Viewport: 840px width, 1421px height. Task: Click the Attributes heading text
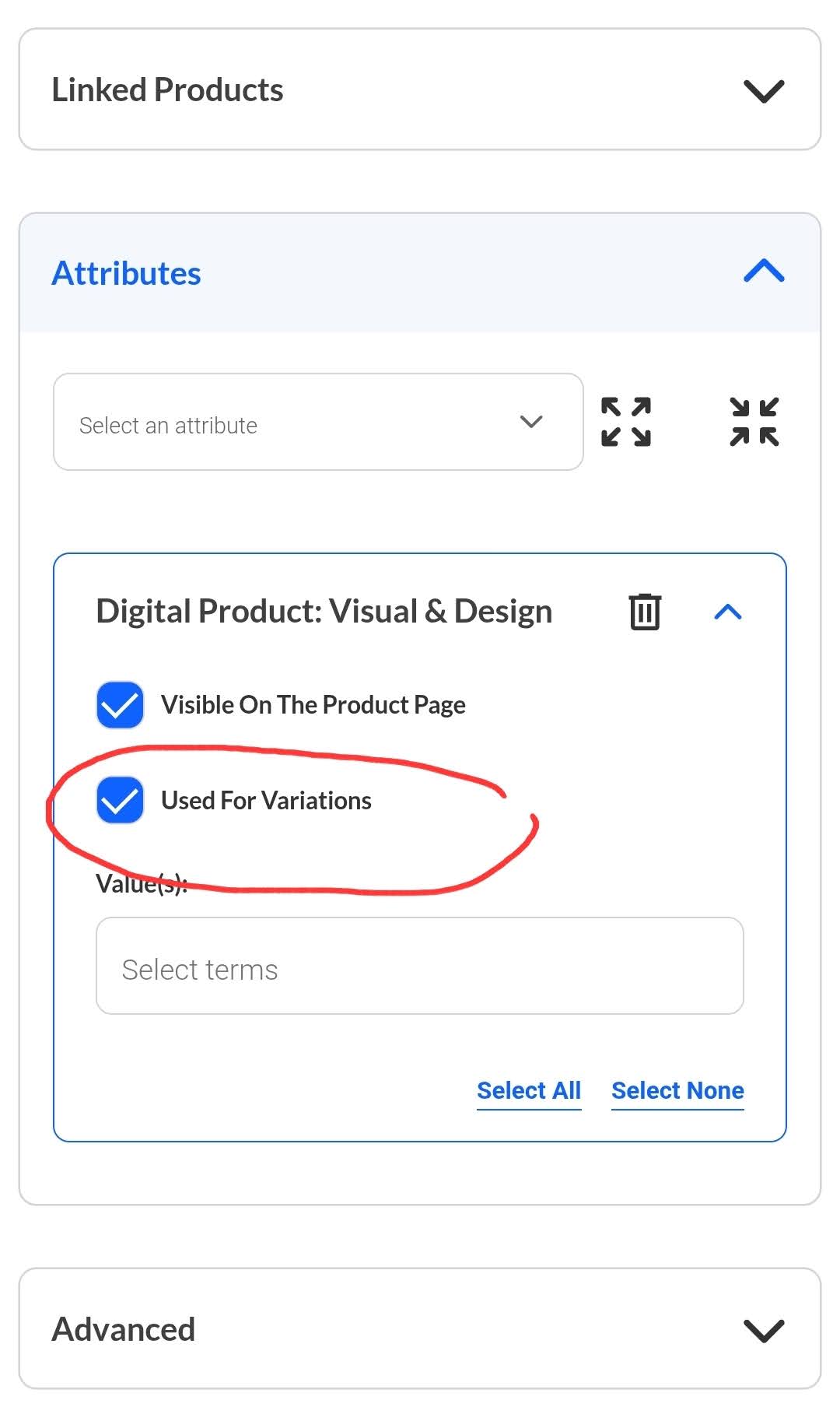tap(126, 274)
